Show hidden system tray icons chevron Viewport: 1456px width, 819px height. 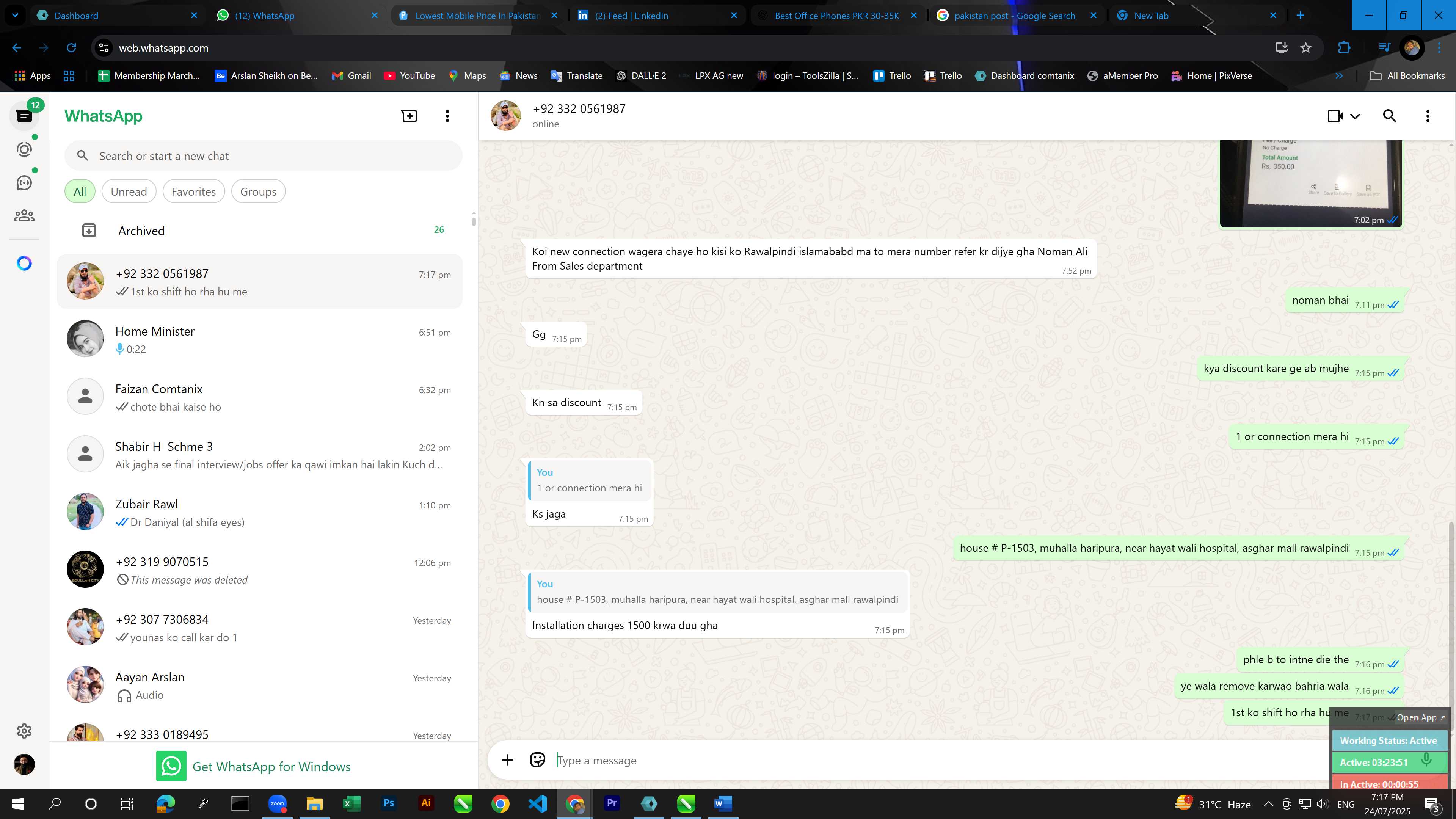click(x=1268, y=804)
